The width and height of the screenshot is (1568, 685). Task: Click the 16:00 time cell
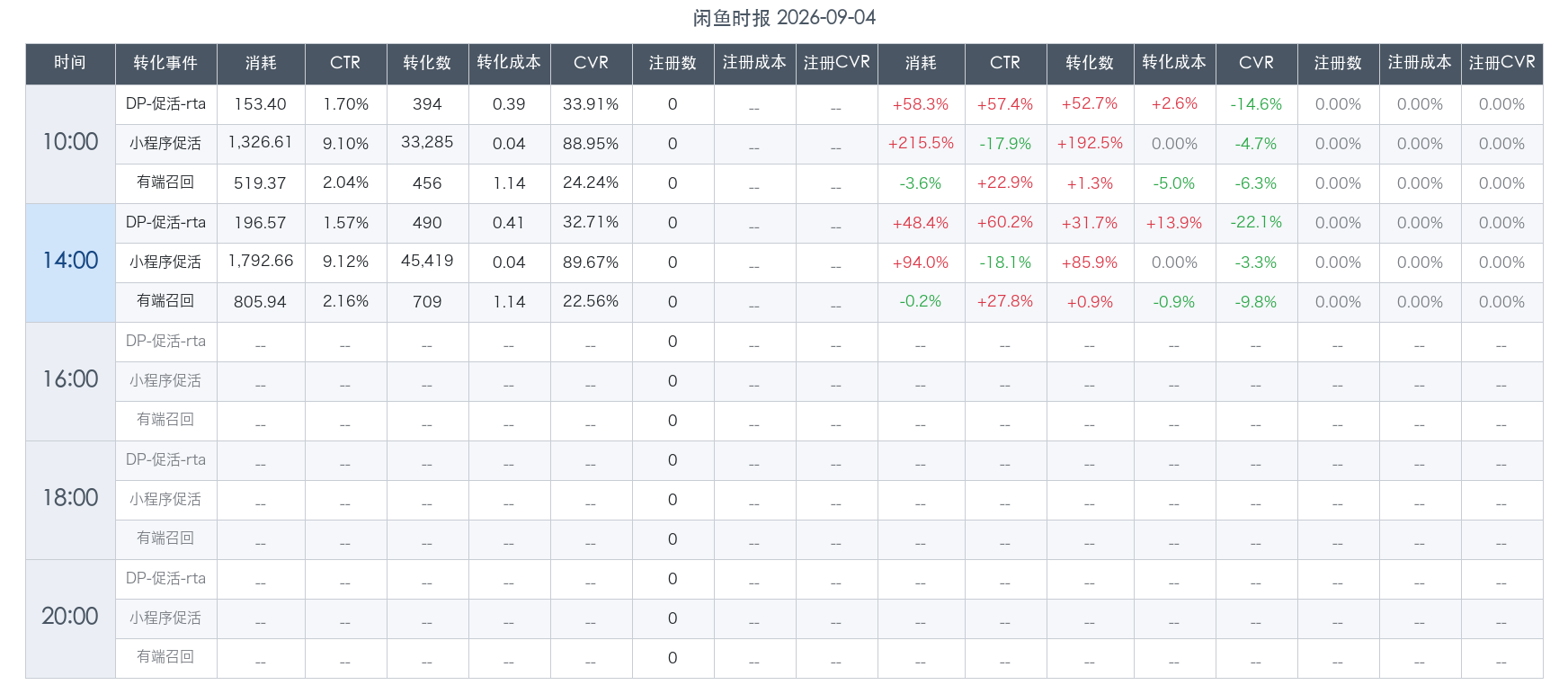coord(70,380)
